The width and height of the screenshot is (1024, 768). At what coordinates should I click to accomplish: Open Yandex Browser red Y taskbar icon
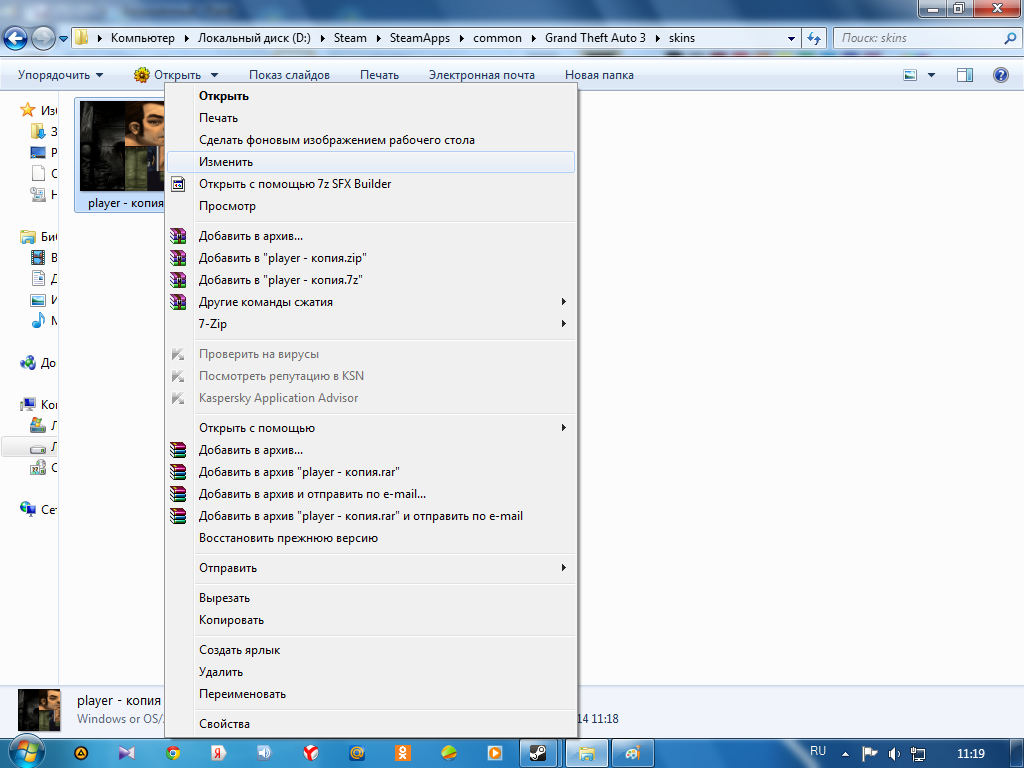(311, 753)
